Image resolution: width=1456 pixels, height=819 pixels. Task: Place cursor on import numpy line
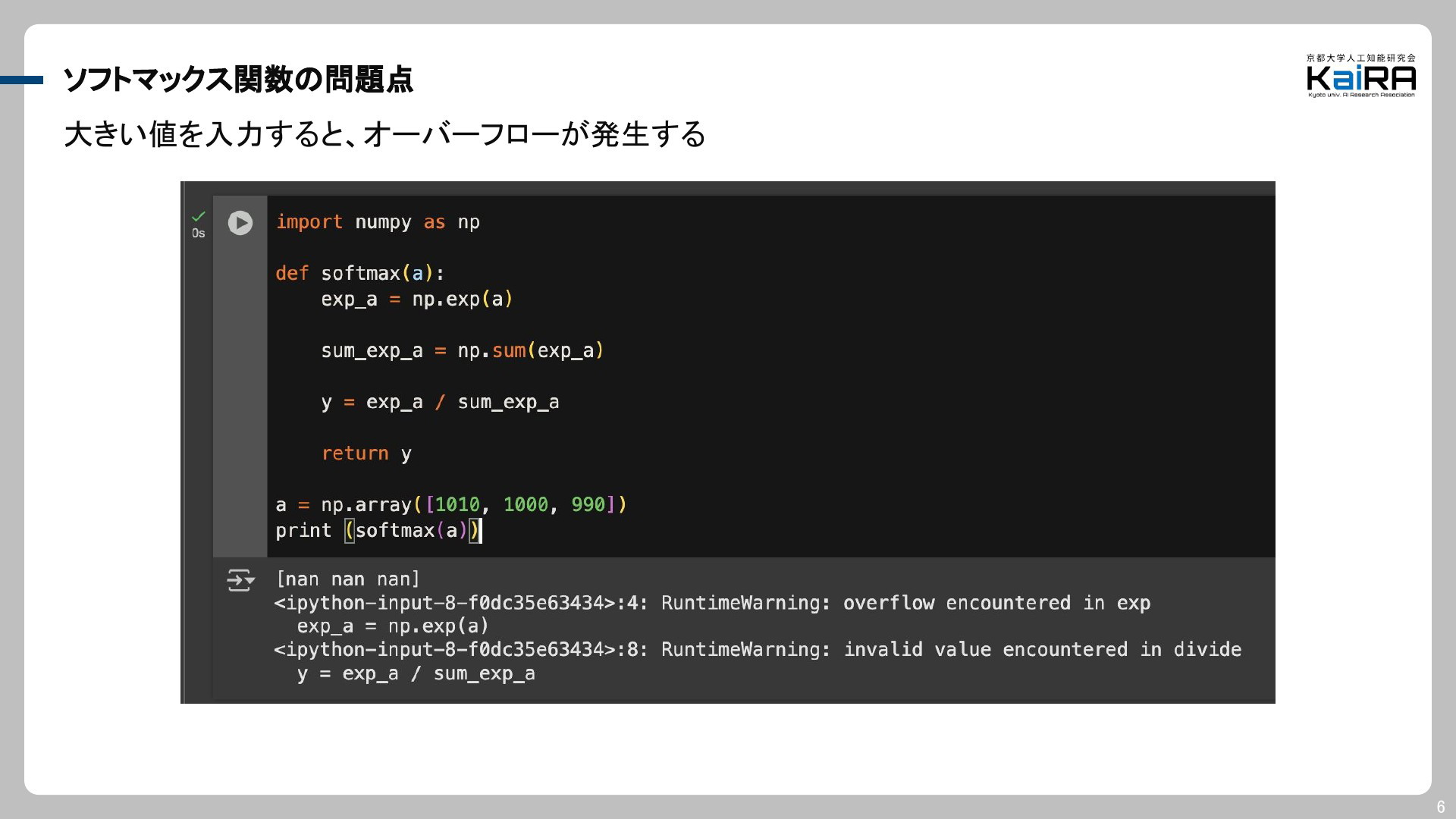coord(378,222)
